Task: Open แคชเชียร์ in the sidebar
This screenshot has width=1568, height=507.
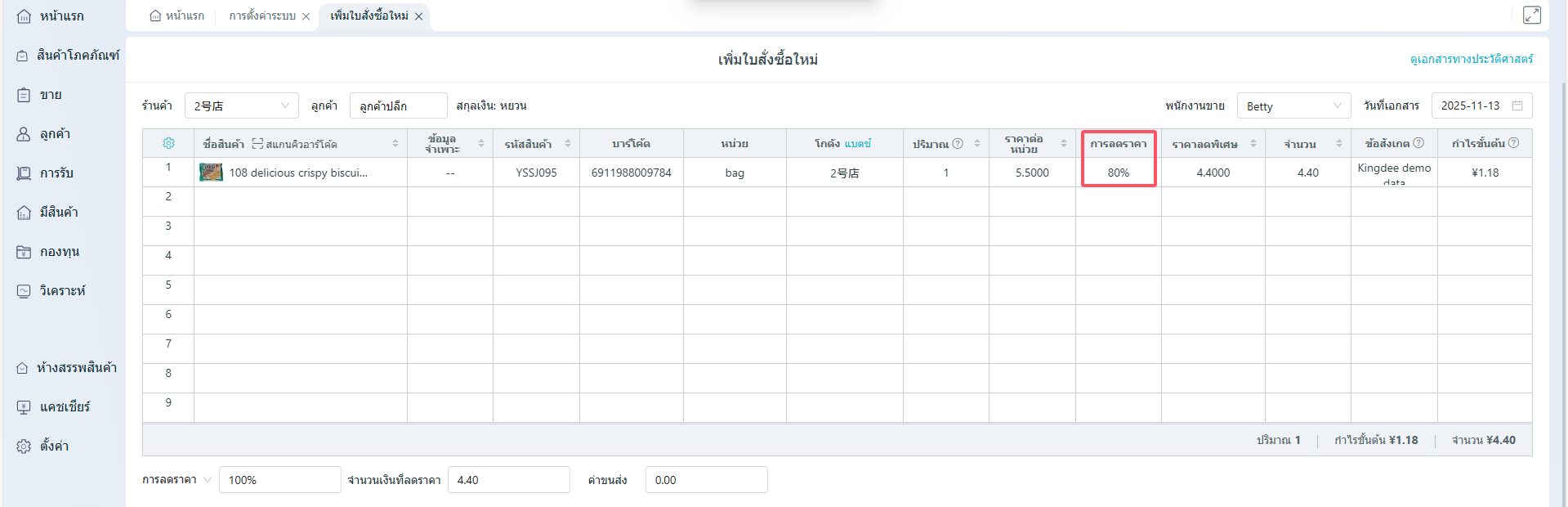Action: click(65, 407)
